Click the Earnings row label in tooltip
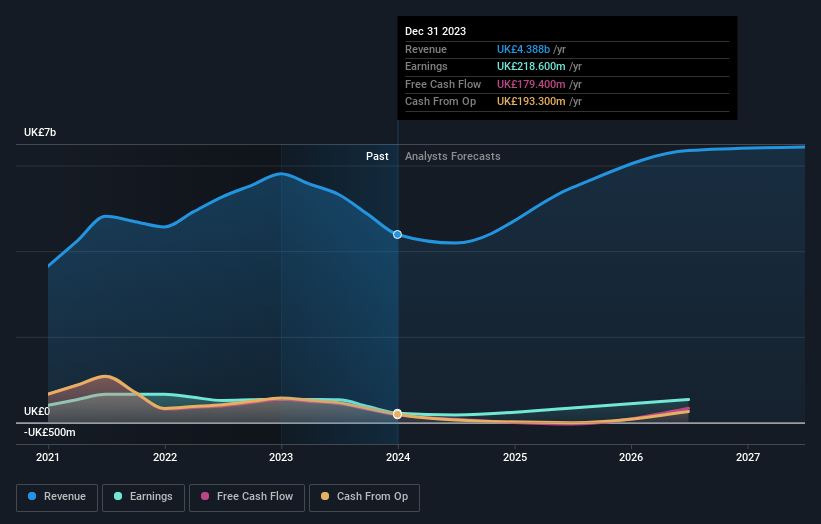The width and height of the screenshot is (821, 524). [426, 66]
